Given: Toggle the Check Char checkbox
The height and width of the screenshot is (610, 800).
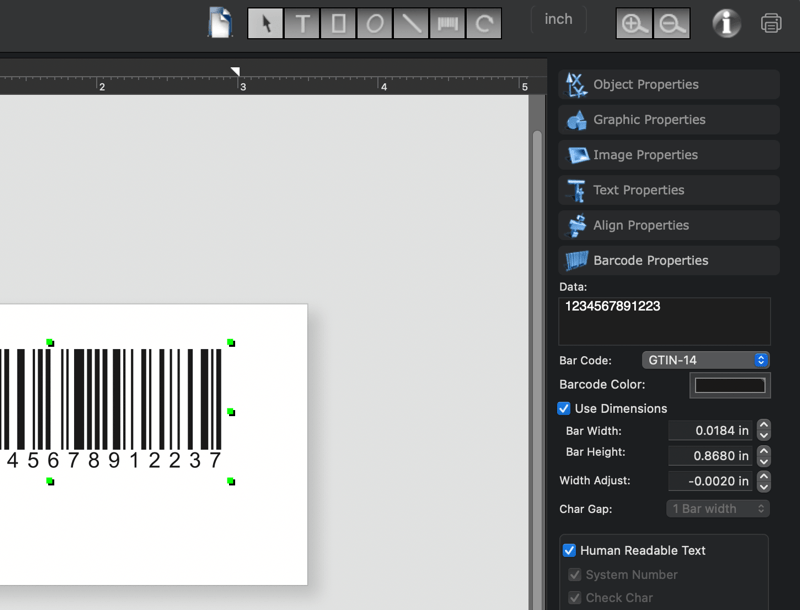Looking at the screenshot, I should pyautogui.click(x=574, y=597).
